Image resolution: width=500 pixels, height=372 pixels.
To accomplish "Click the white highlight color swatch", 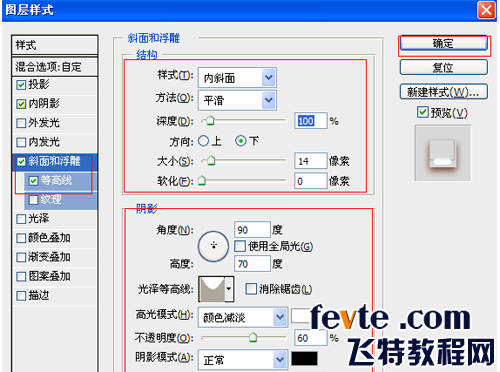I will coord(301,316).
